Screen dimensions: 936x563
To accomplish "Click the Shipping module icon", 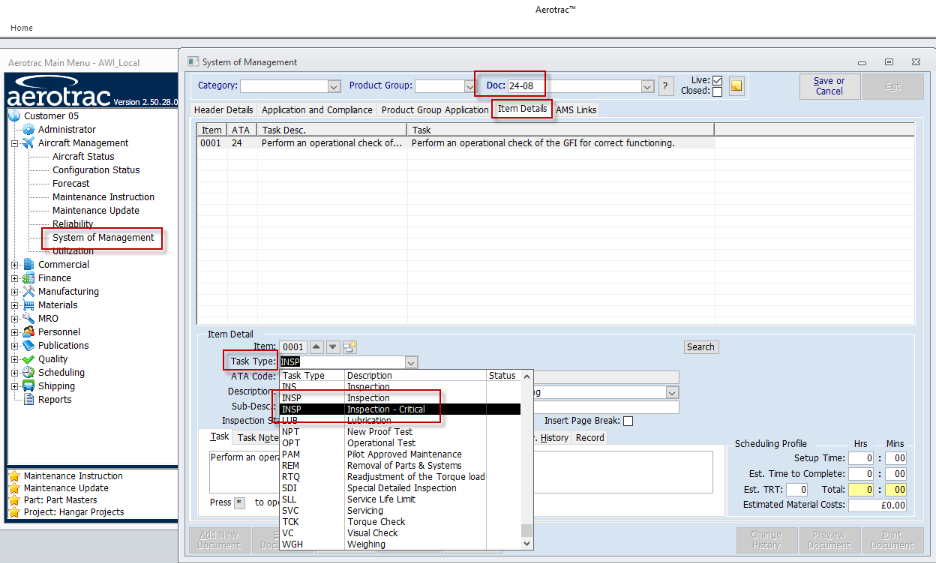I will (28, 386).
